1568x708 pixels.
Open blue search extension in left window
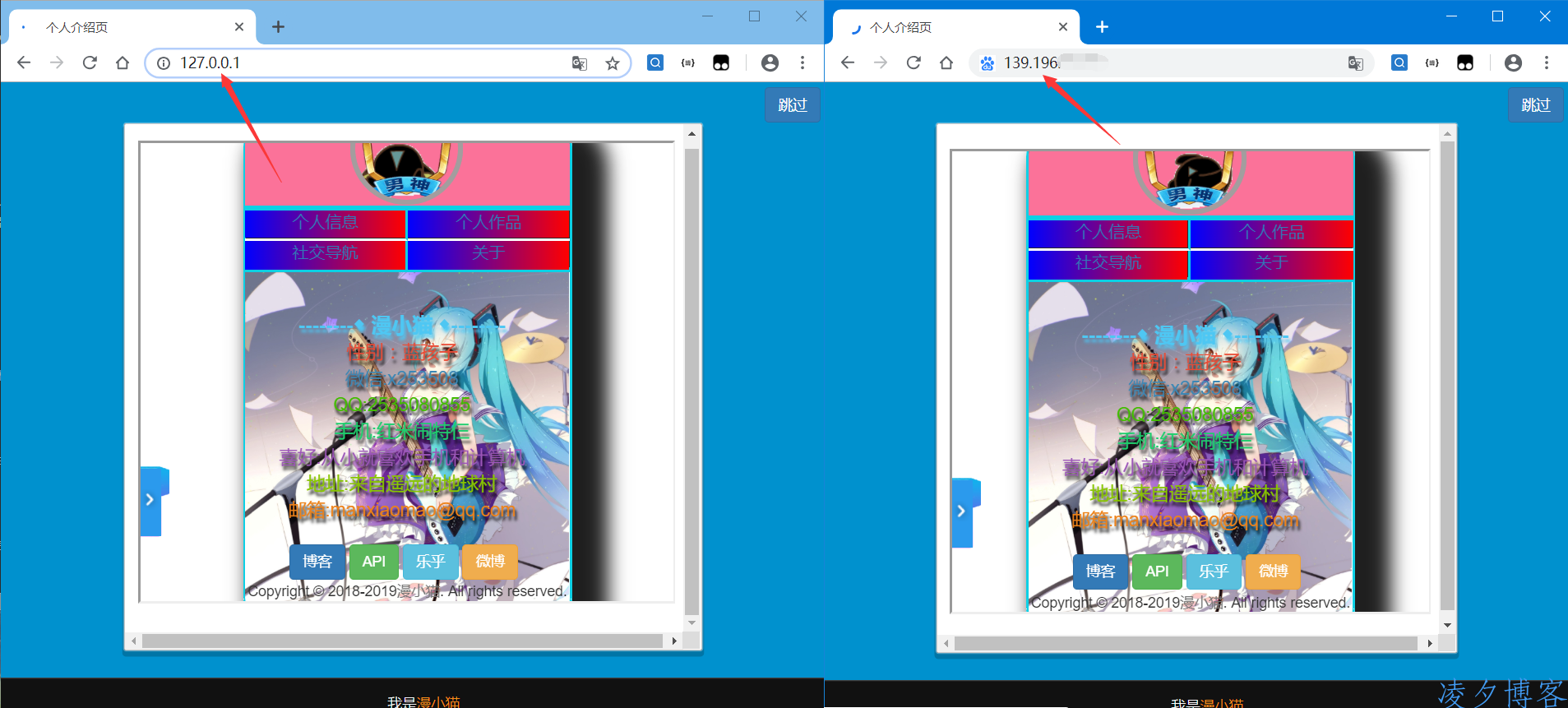[x=655, y=62]
